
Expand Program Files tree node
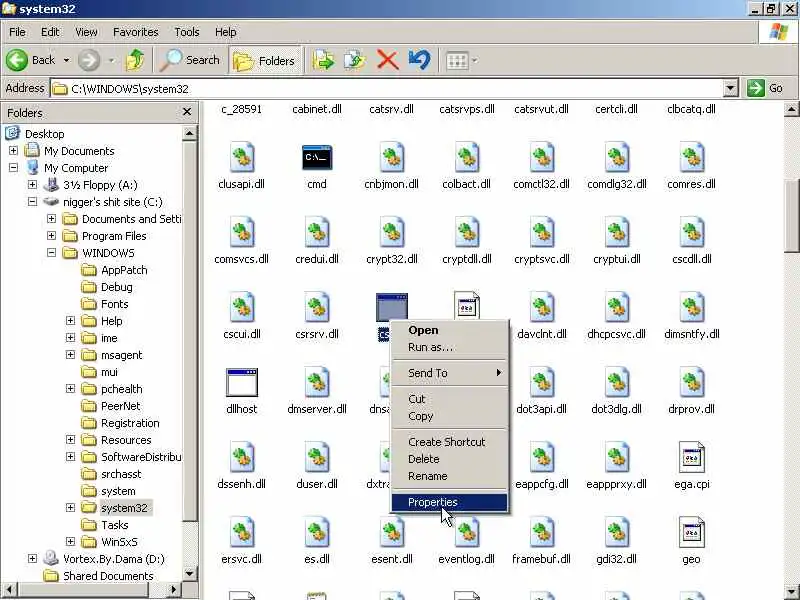pos(52,236)
